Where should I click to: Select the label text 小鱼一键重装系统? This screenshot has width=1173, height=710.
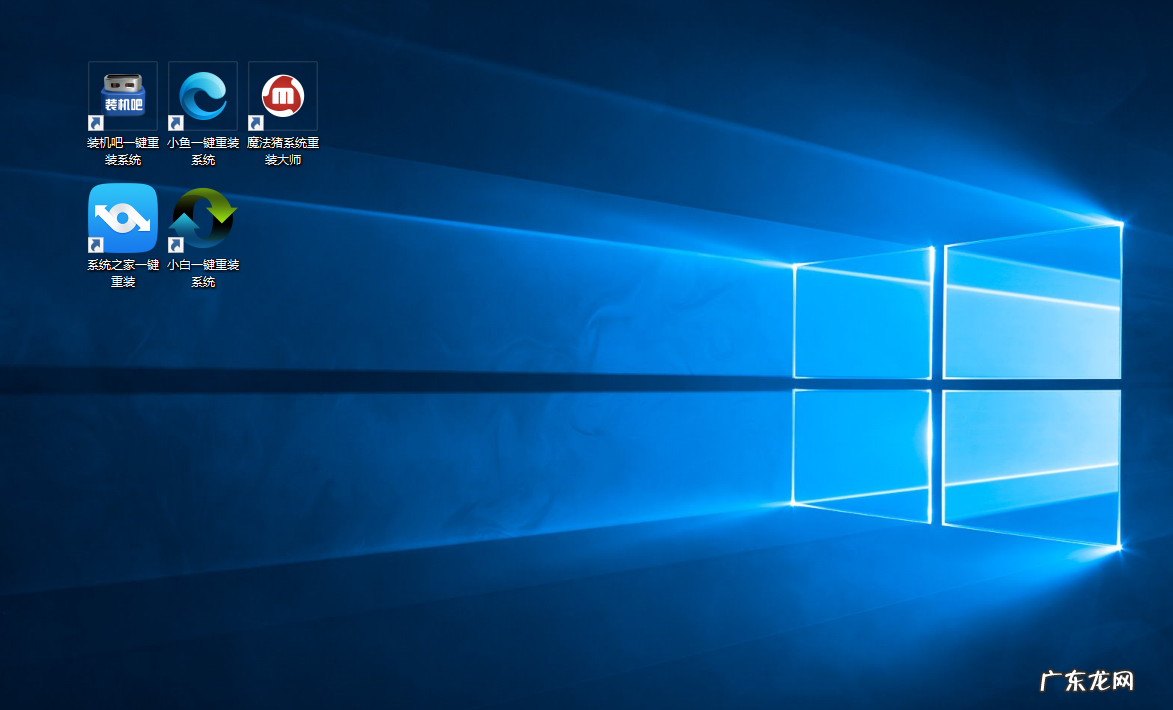pyautogui.click(x=202, y=150)
